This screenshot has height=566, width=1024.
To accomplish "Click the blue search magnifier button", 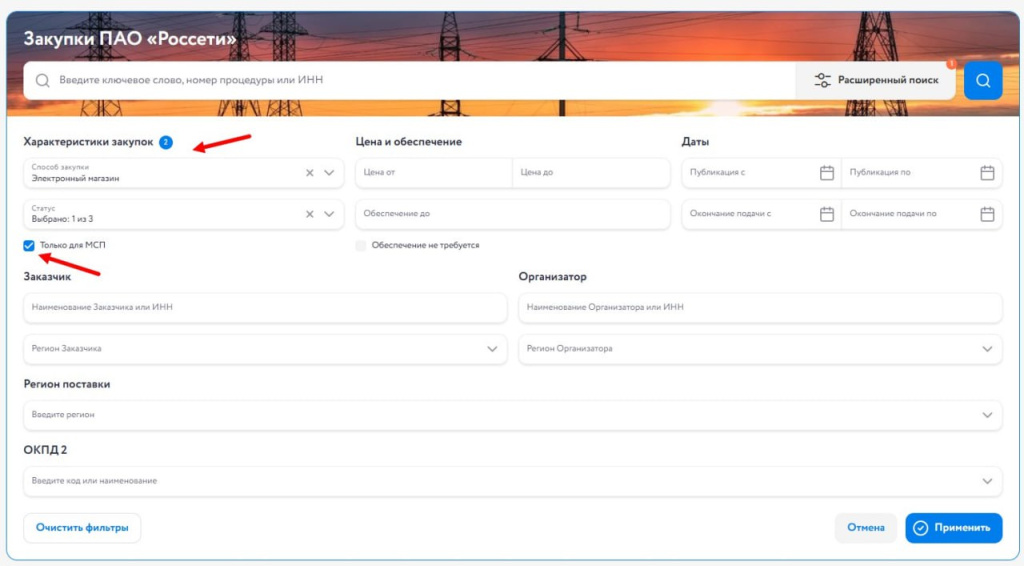I will coord(983,80).
